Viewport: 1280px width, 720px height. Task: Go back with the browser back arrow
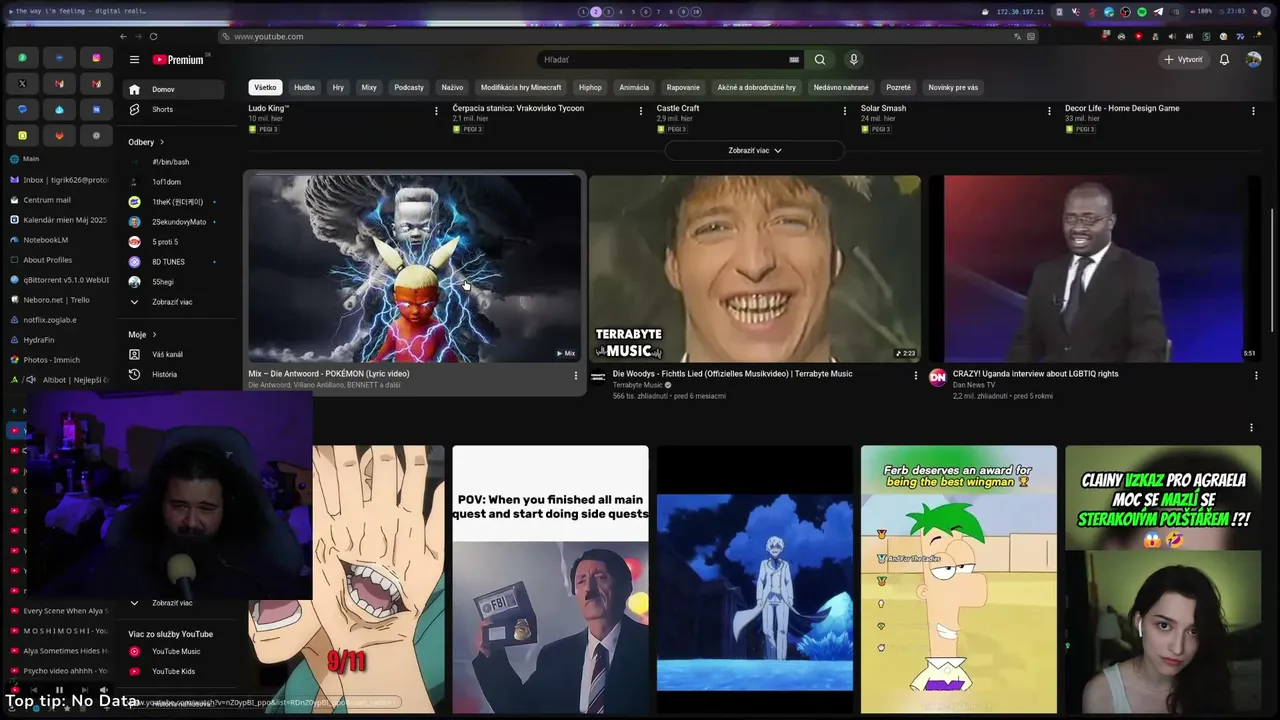tap(123, 37)
